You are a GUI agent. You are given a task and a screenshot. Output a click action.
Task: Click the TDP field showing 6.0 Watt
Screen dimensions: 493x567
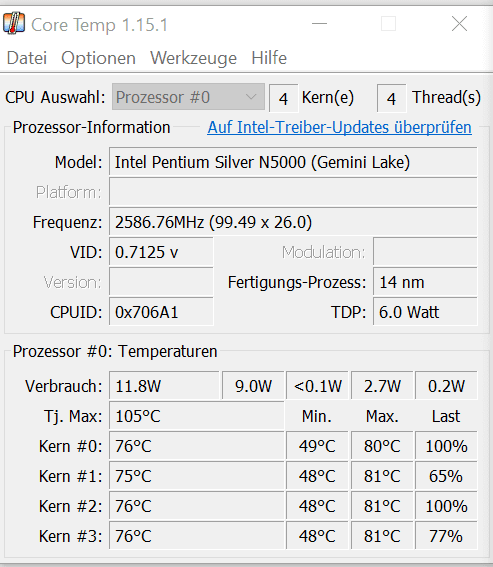425,312
